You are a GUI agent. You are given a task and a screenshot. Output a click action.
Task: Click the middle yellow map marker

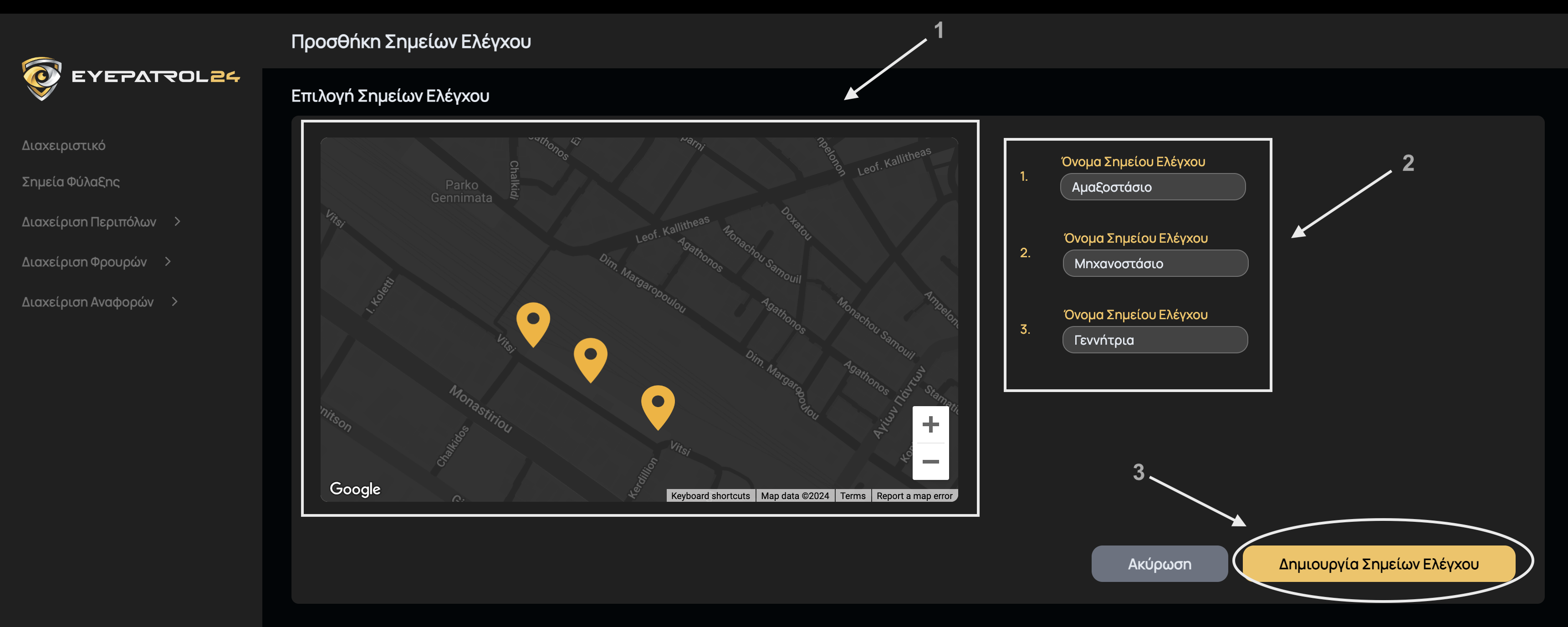(x=590, y=357)
